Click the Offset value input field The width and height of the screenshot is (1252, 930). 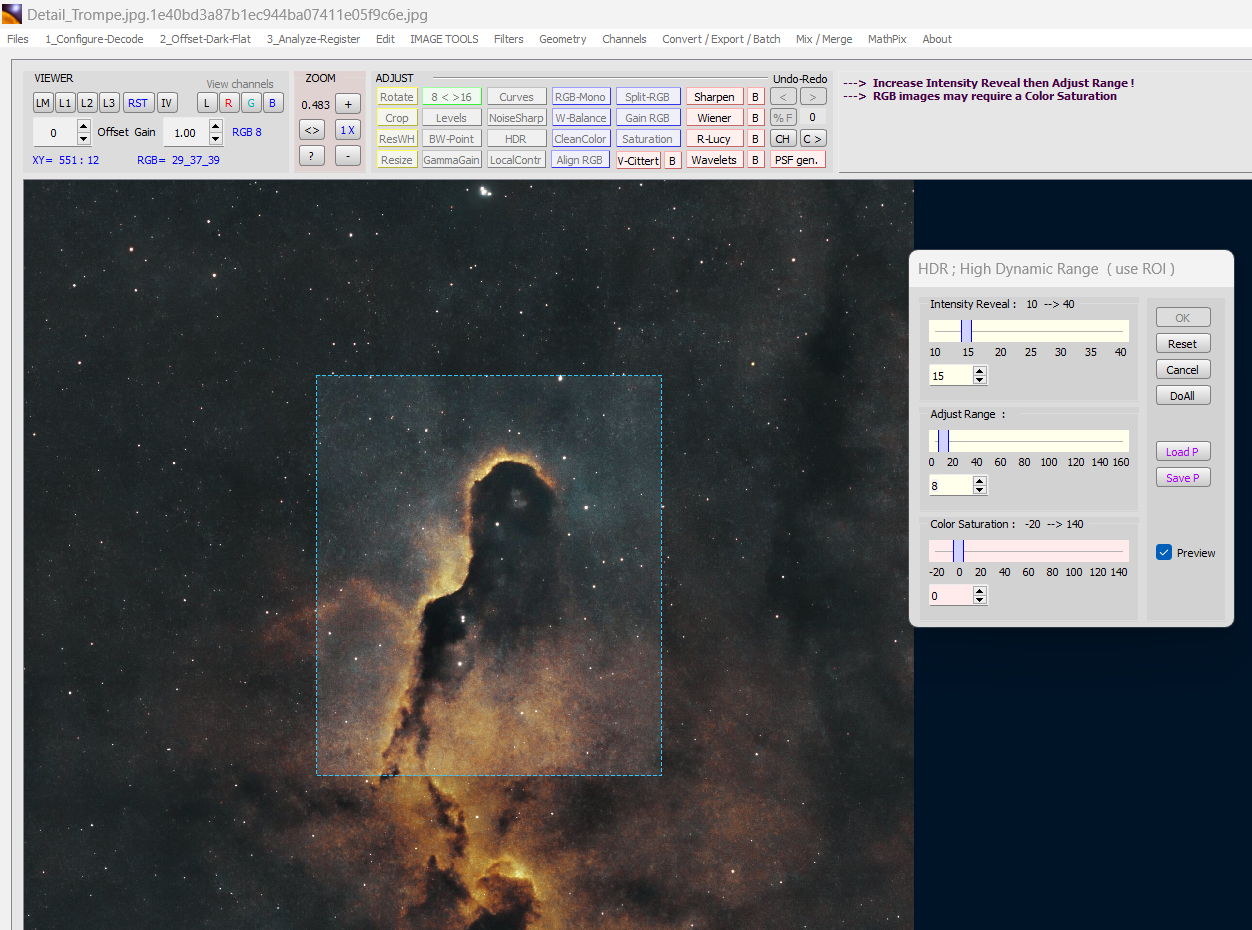[54, 133]
